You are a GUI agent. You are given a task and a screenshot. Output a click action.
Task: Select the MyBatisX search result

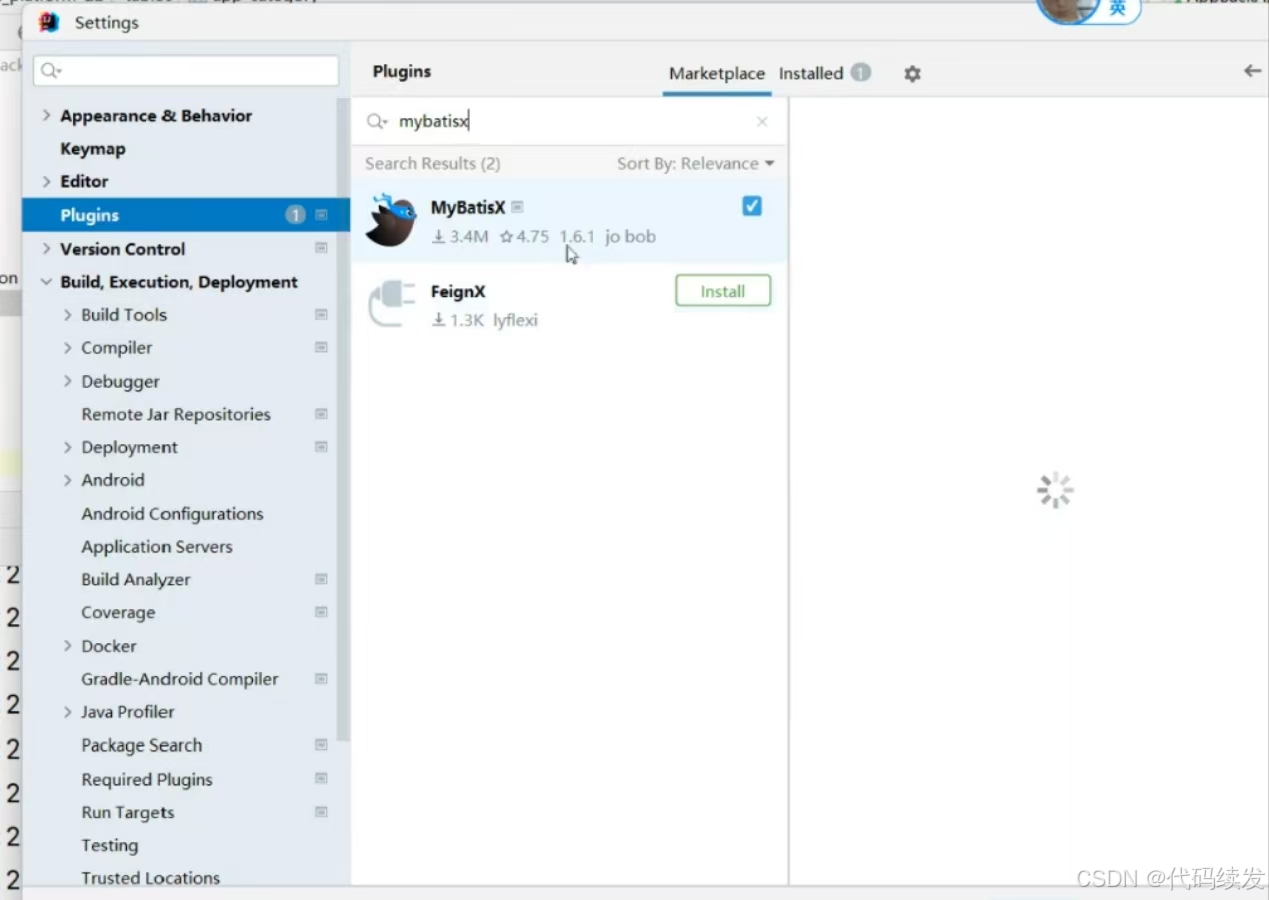pos(569,221)
